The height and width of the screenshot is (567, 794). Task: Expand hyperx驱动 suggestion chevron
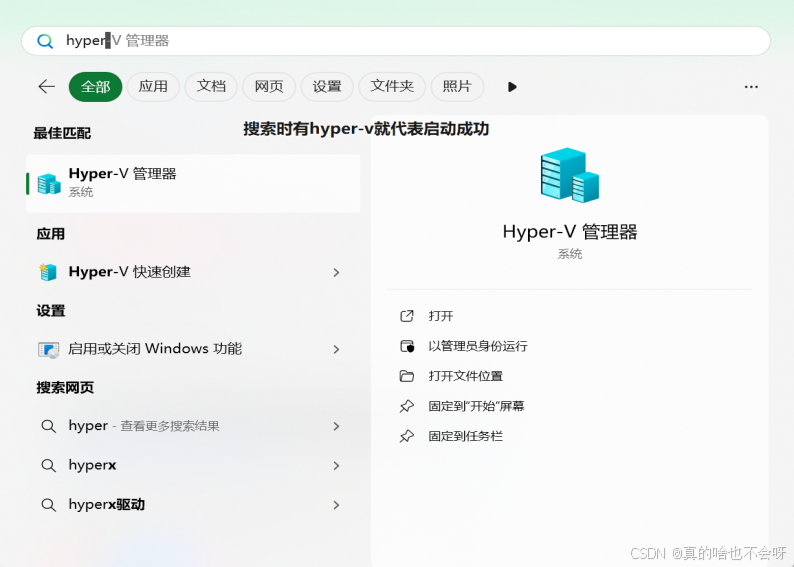pyautogui.click(x=336, y=505)
